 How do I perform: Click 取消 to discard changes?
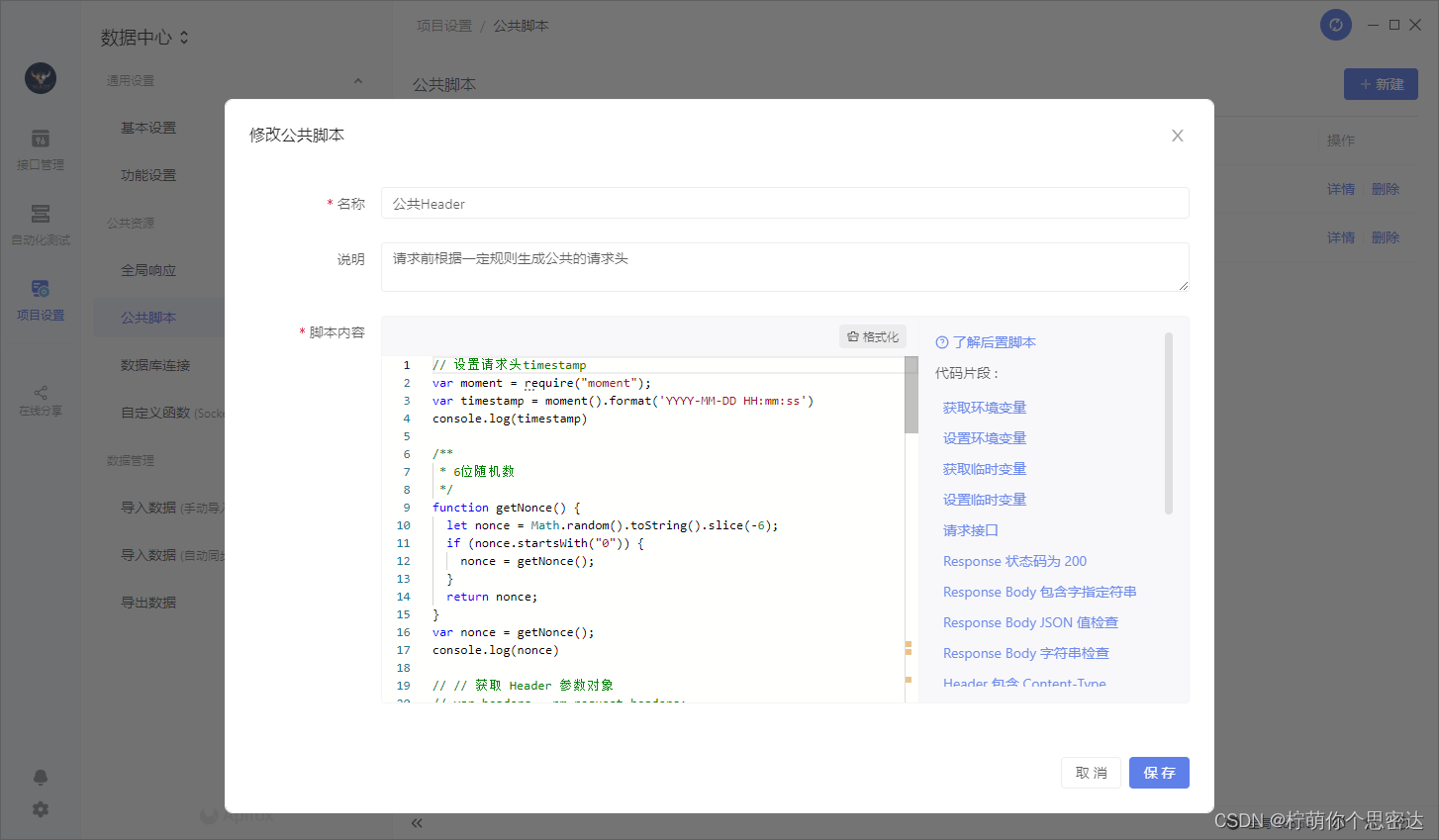click(x=1091, y=773)
